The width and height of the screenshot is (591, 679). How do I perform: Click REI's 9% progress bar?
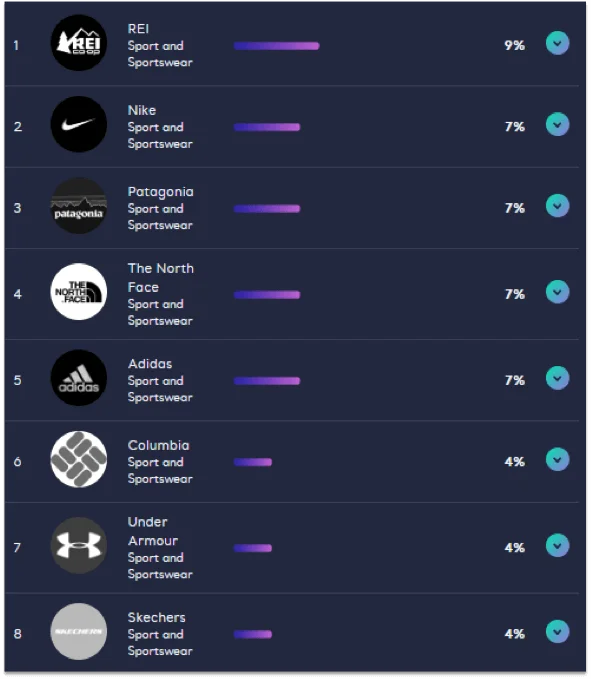point(277,46)
